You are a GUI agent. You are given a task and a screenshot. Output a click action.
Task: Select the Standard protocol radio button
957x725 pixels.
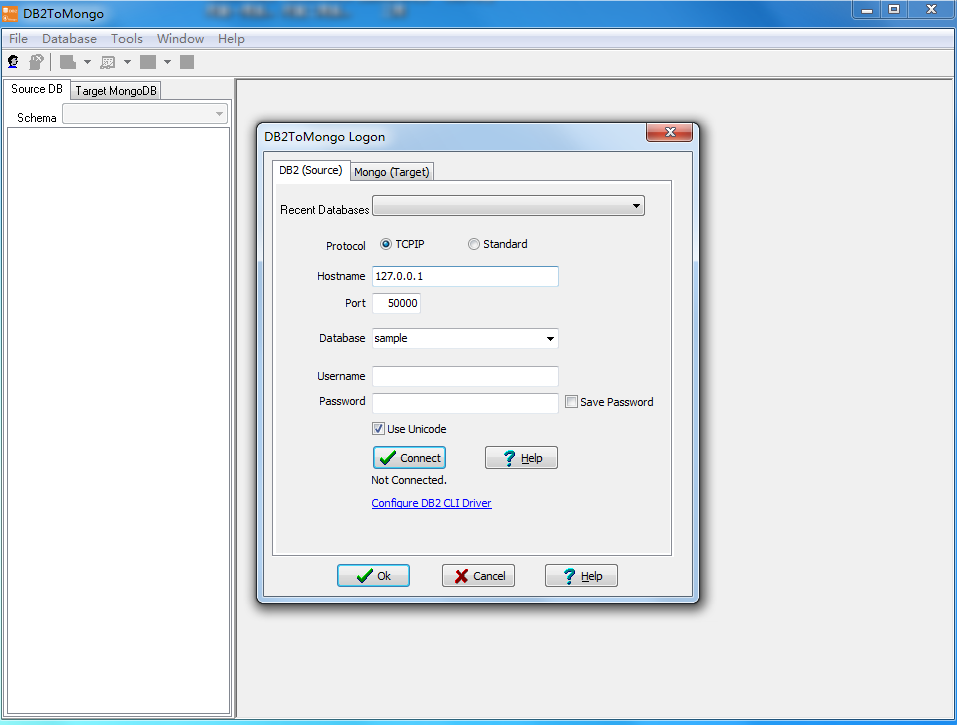474,244
